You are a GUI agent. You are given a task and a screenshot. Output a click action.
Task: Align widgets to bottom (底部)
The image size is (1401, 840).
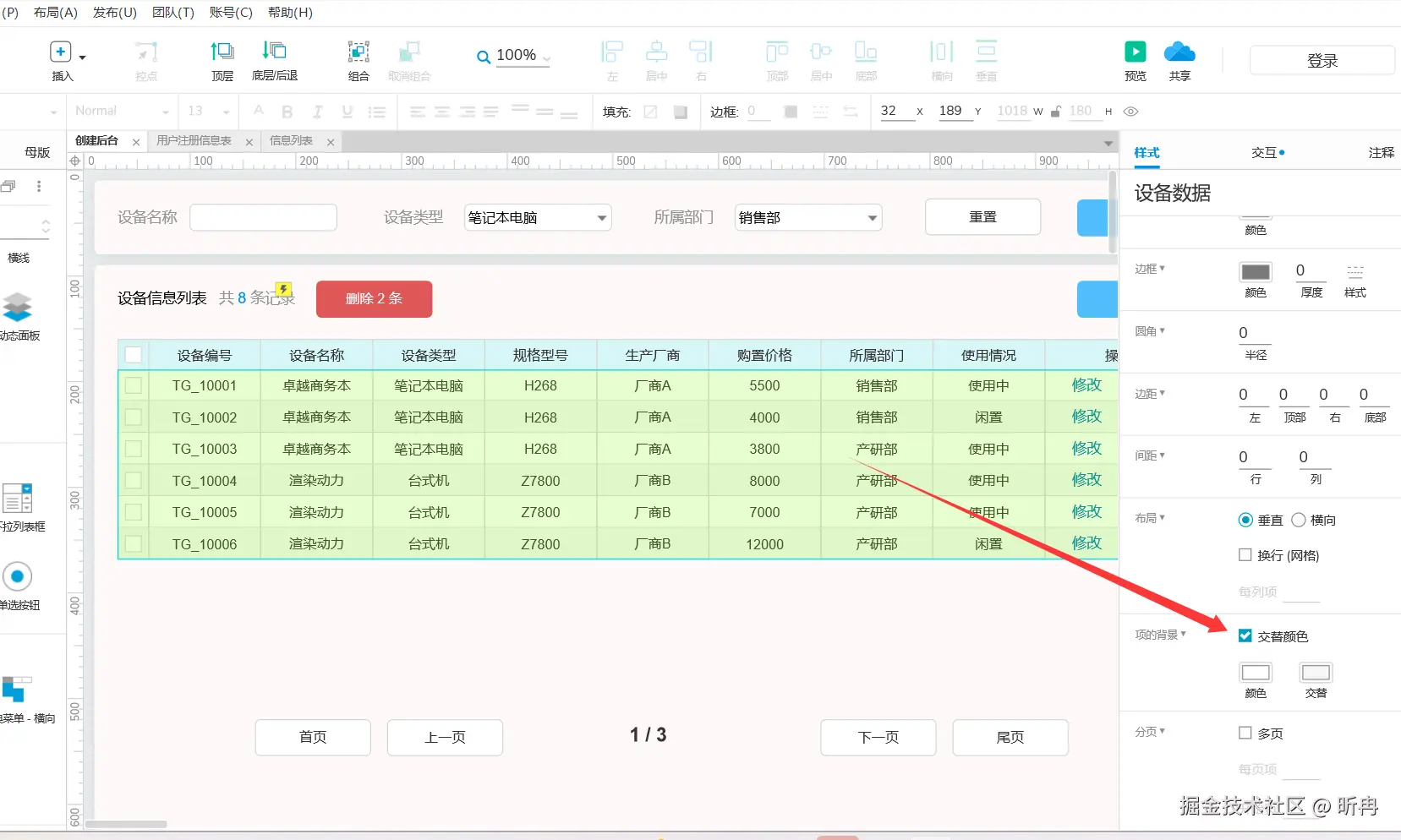point(866,52)
